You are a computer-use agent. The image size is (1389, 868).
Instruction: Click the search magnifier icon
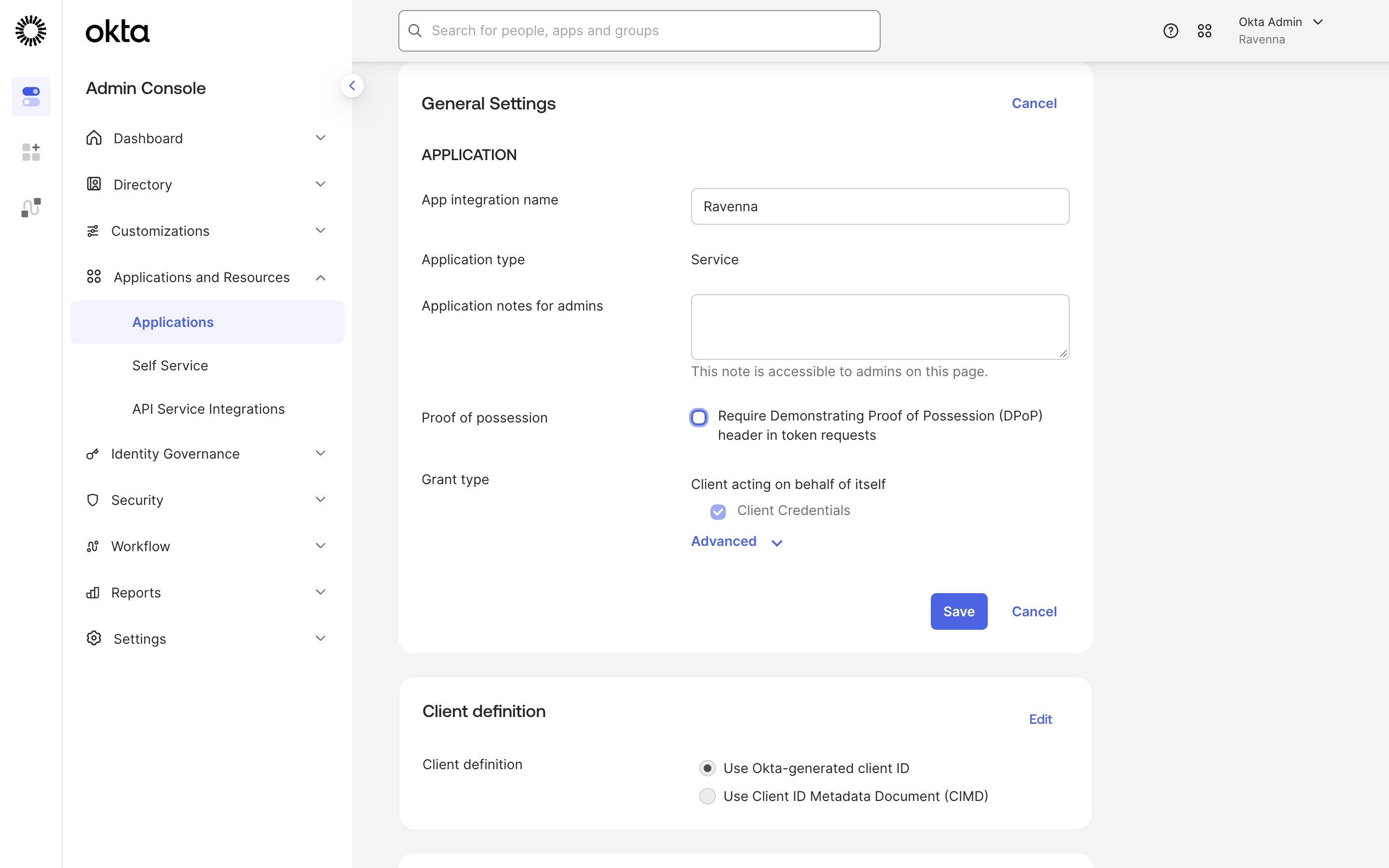pyautogui.click(x=415, y=30)
